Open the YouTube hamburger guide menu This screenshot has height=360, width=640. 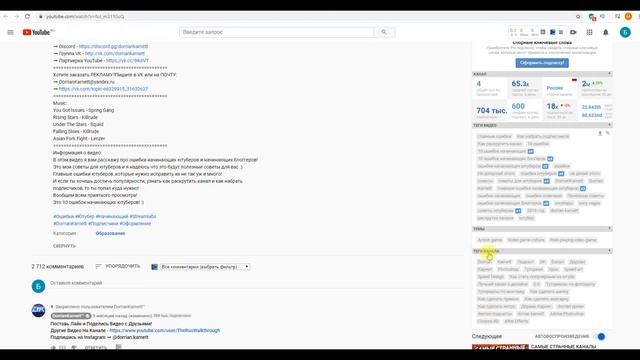click(11, 32)
